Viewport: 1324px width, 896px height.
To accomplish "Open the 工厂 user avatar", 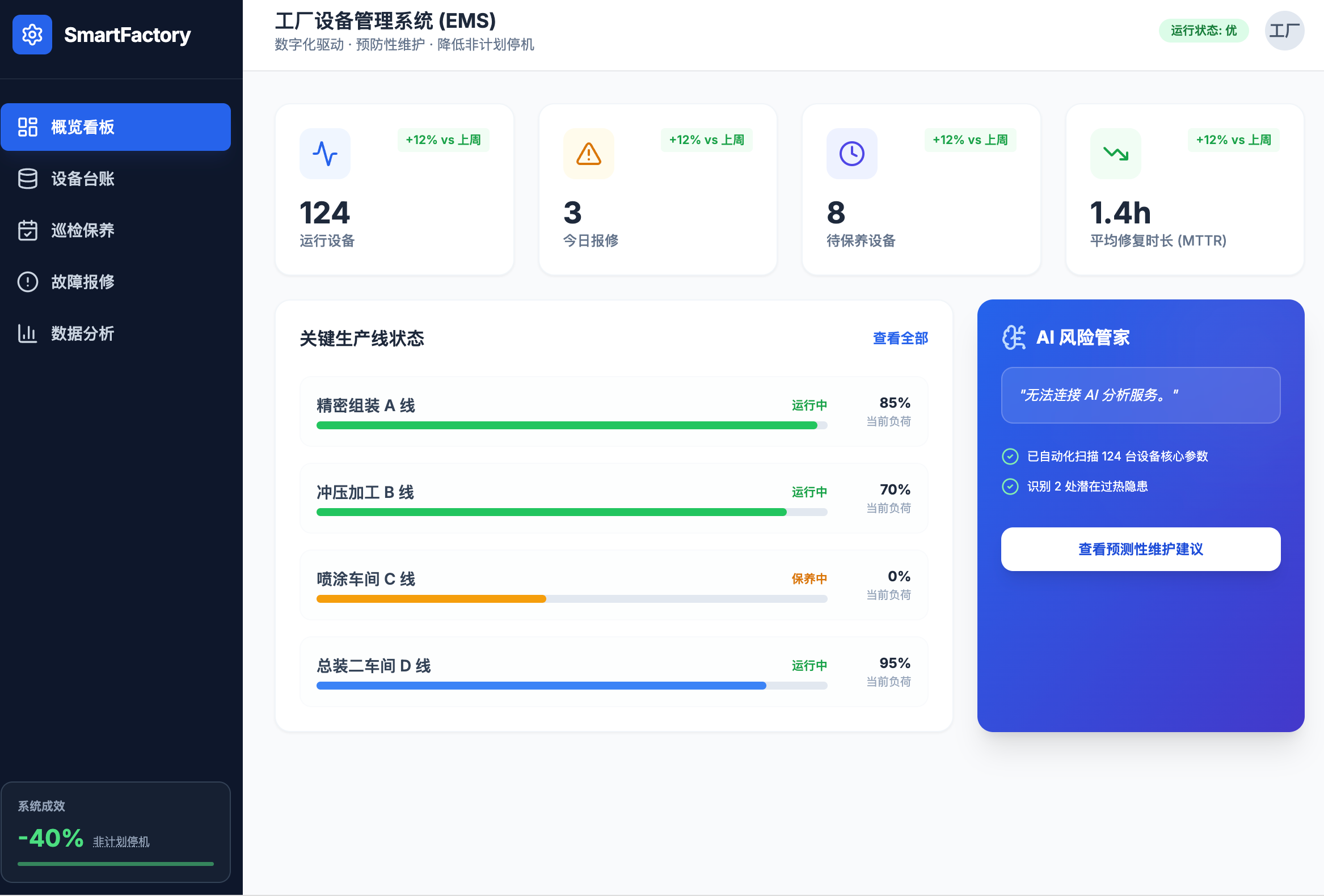I will point(1284,31).
